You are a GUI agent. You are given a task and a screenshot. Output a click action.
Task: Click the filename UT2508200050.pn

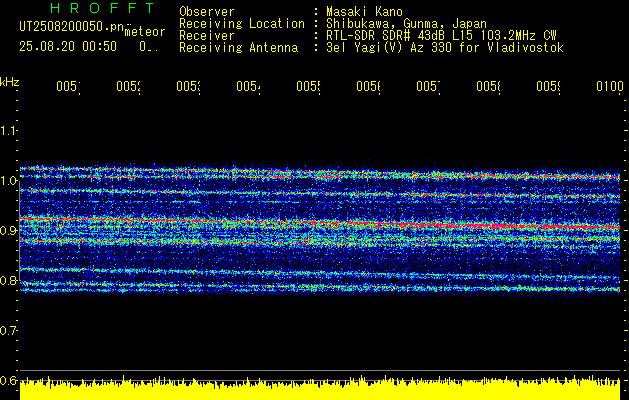[x=71, y=26]
